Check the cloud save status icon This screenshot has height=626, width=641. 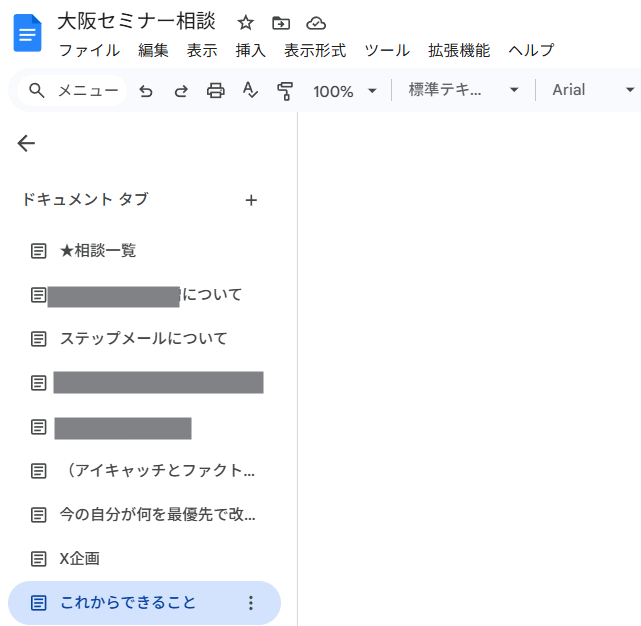[316, 23]
